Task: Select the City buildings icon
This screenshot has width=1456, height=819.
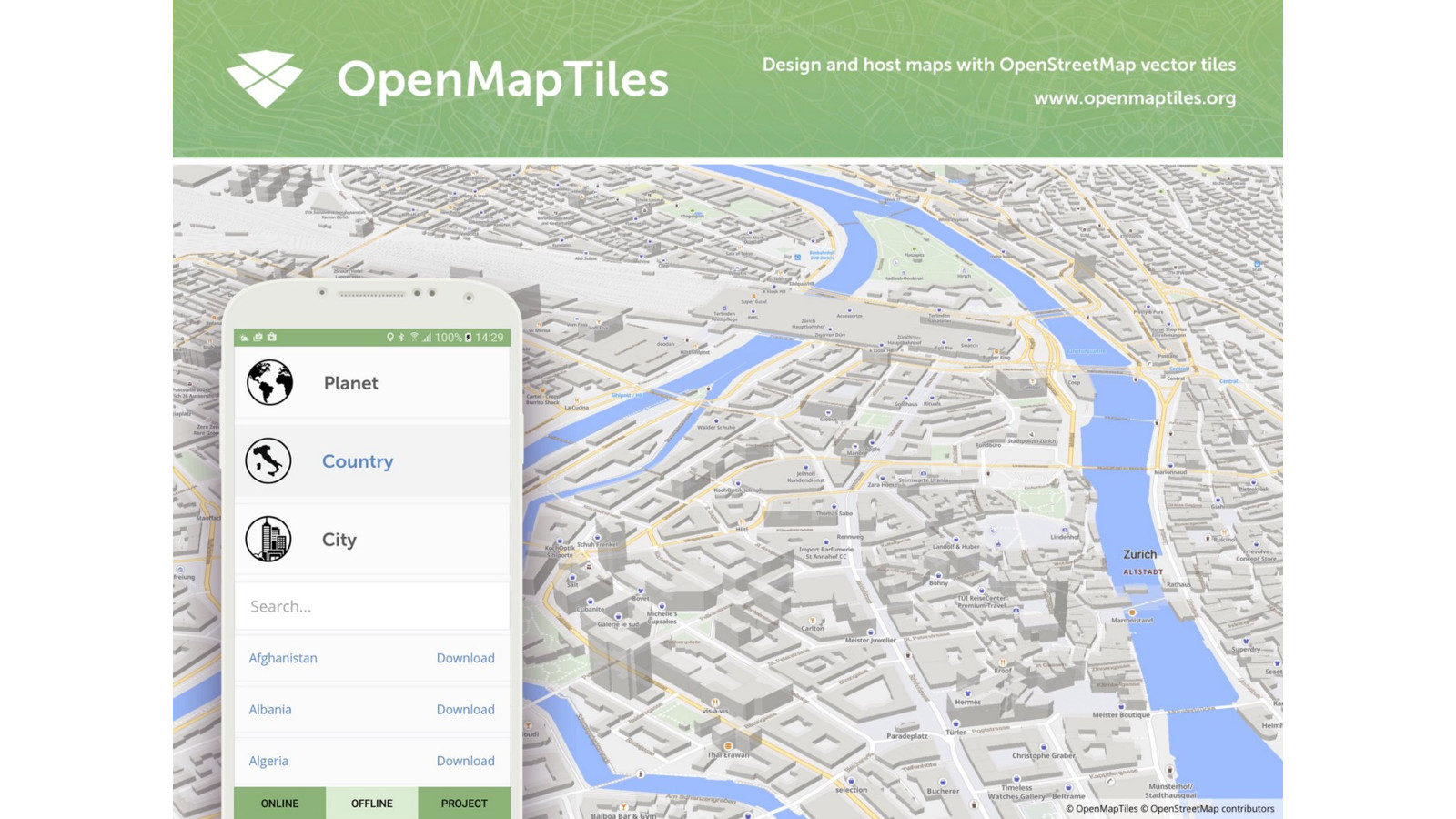Action: [268, 539]
